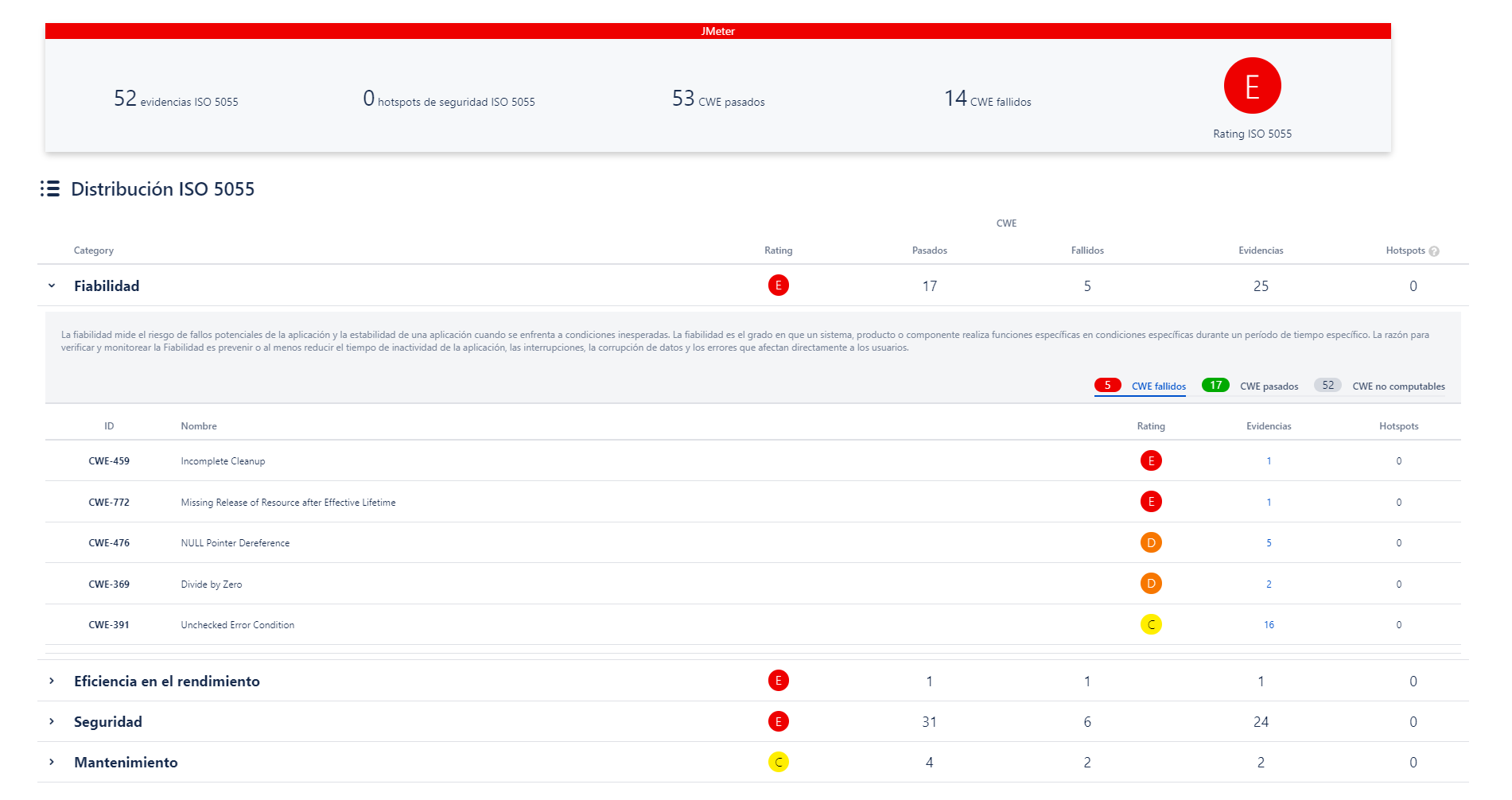Click the Nombre column header

[199, 426]
